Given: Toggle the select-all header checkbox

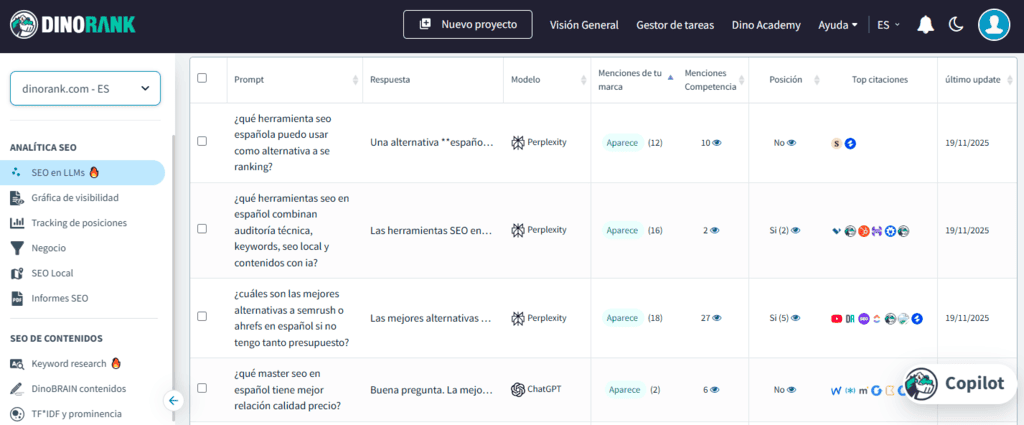Looking at the screenshot, I should pos(202,78).
